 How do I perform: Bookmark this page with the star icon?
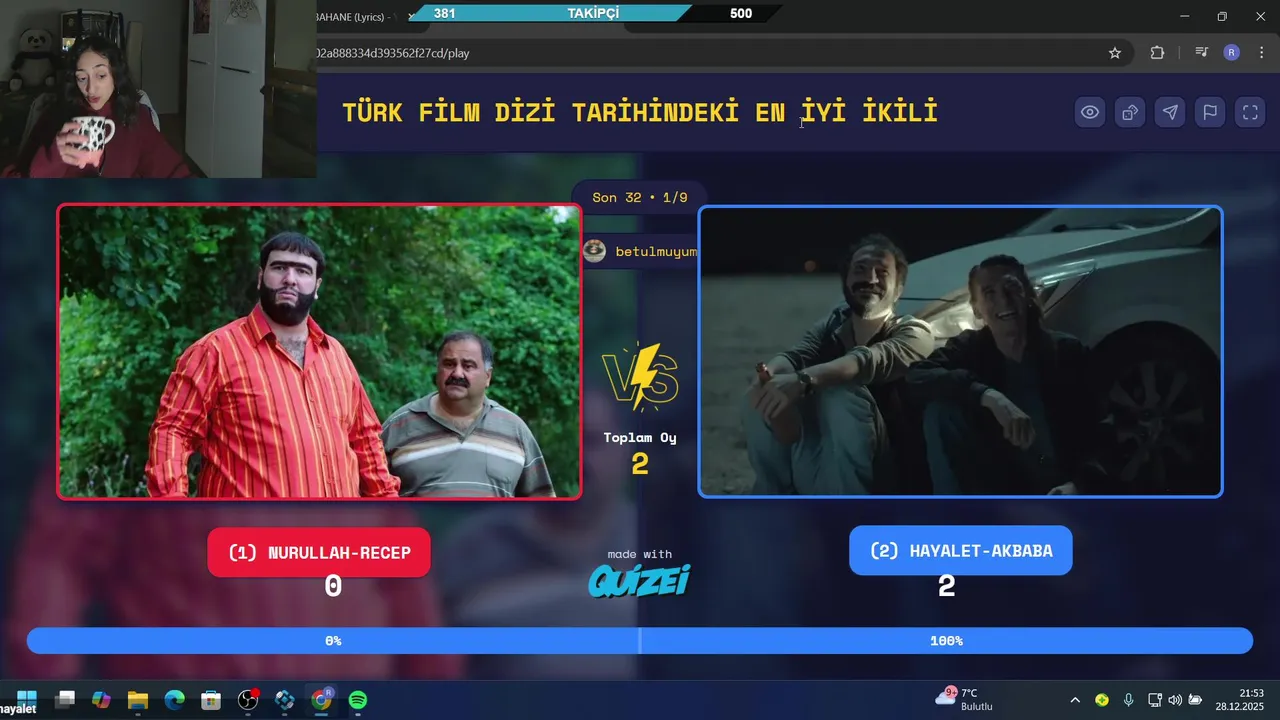coord(1115,53)
